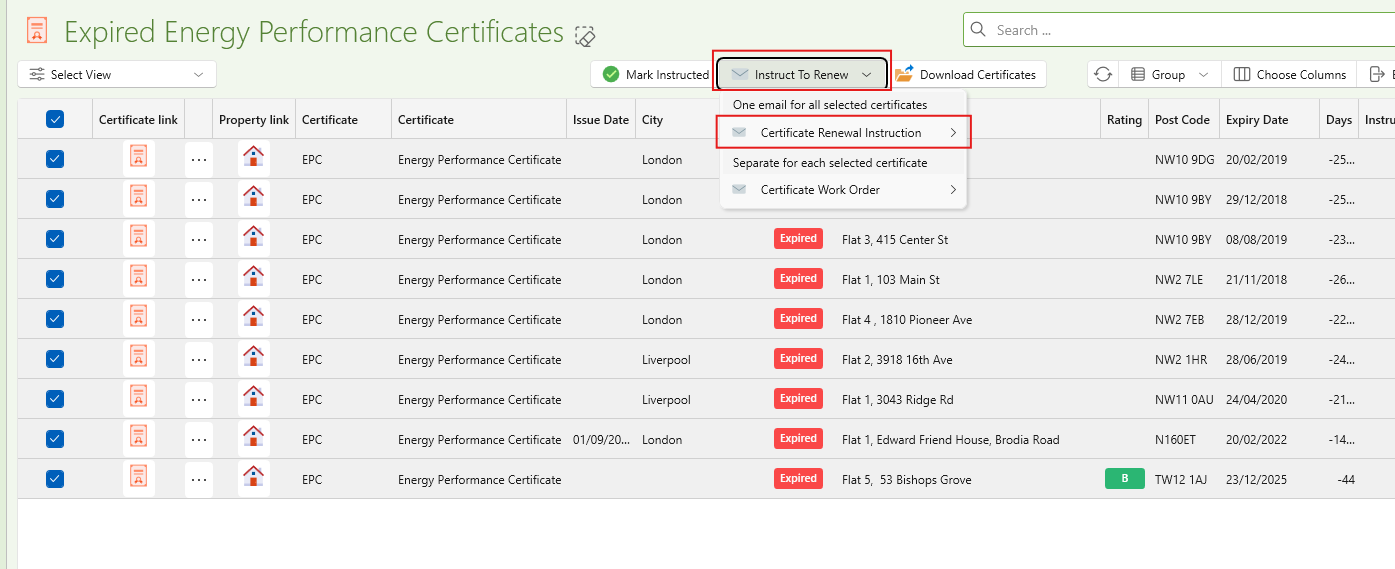Click into the Search field

pyautogui.click(x=1180, y=30)
